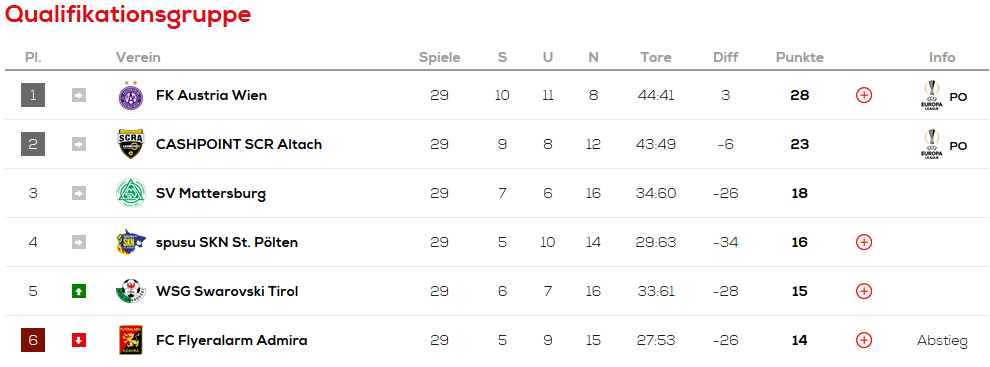
Task: Click the Punkte column header
Action: click(799, 57)
